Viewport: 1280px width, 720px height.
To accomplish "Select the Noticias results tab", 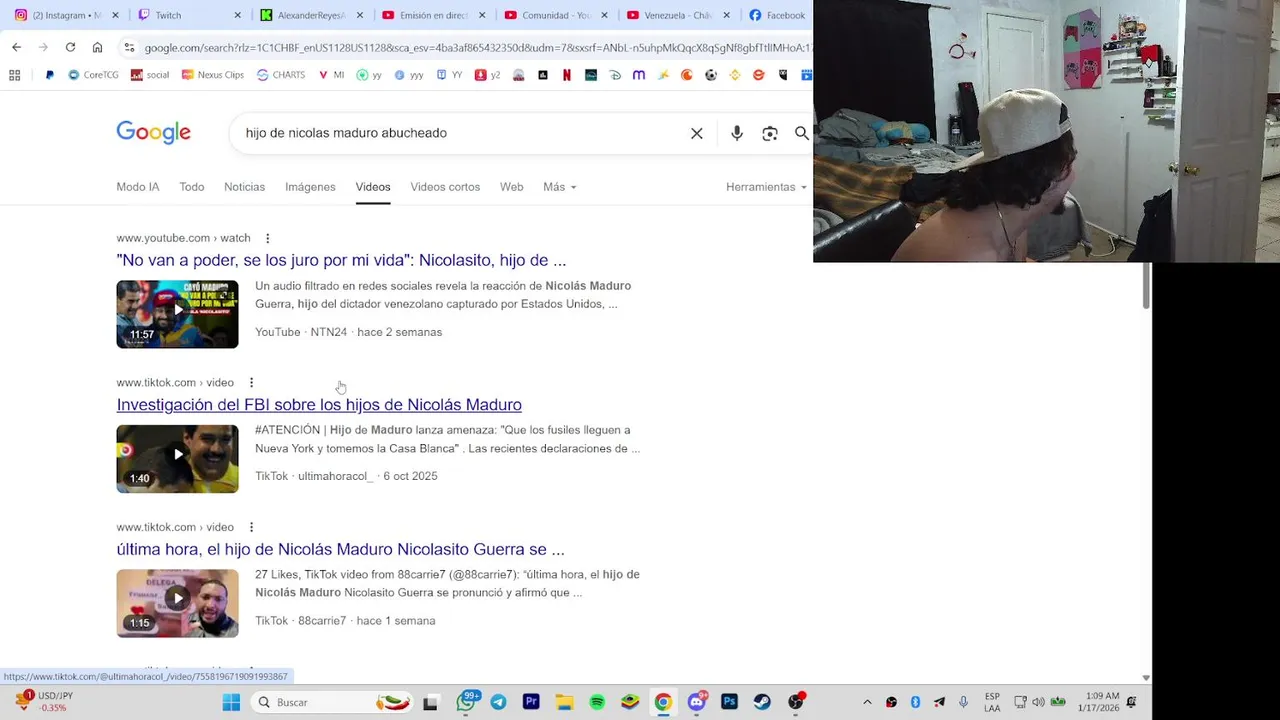I will coord(245,187).
